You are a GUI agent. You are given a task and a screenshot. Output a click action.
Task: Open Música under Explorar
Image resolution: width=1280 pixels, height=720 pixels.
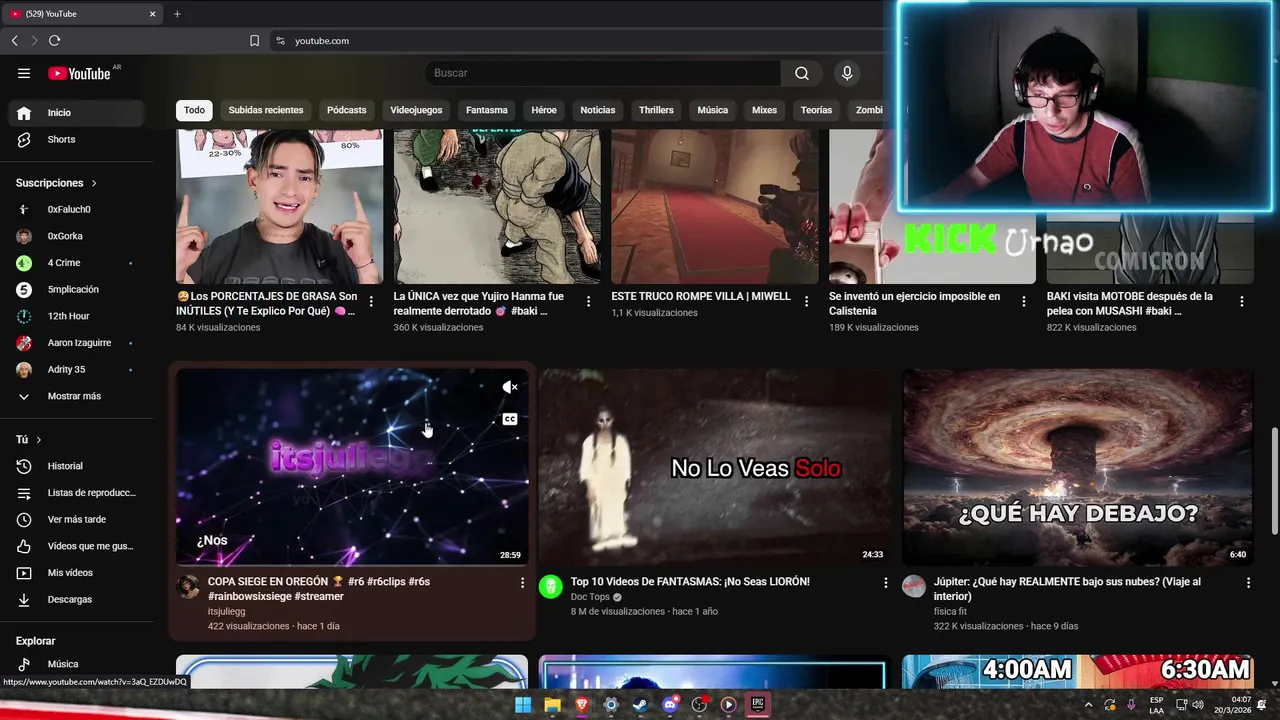(x=76, y=664)
